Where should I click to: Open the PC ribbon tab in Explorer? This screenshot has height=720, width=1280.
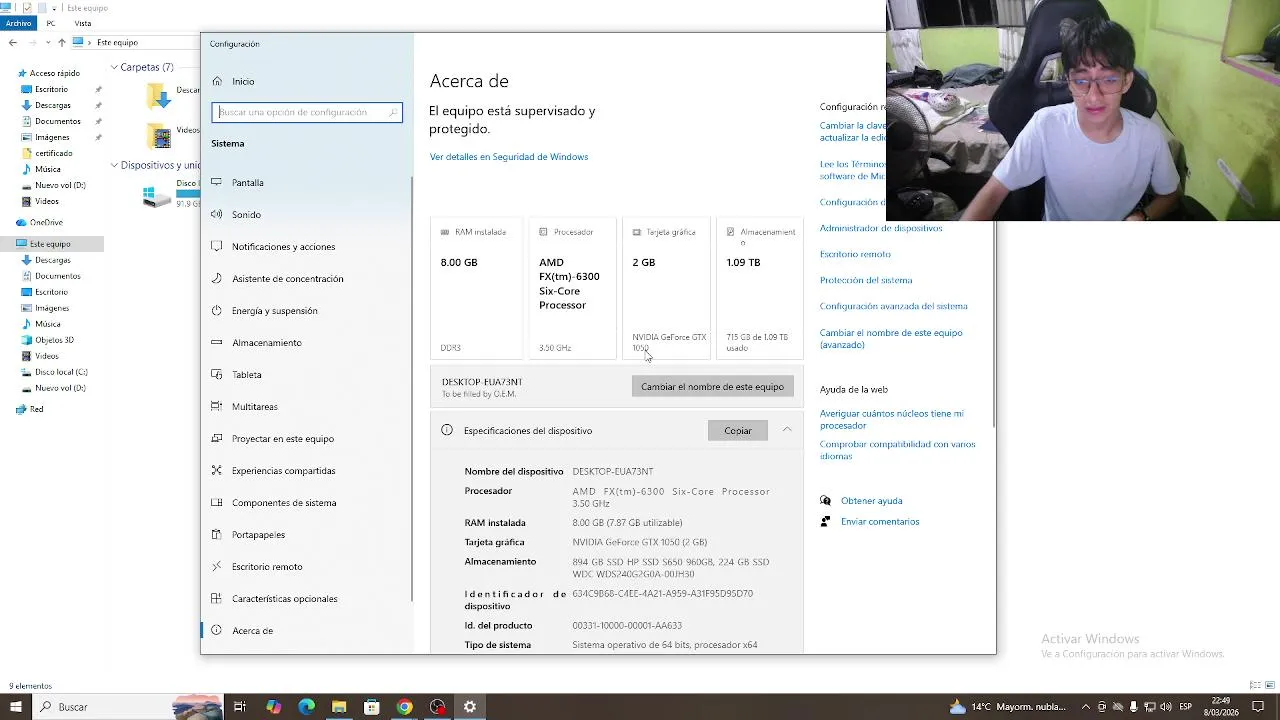point(51,23)
